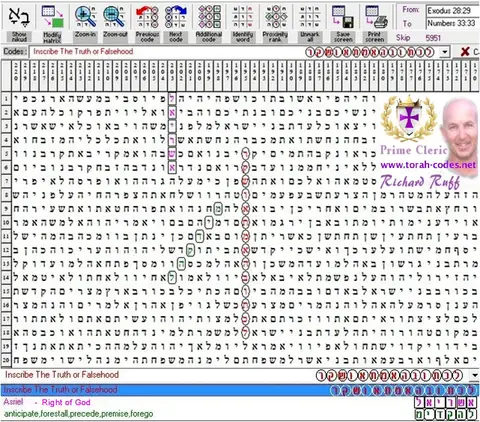Click the Prime Cleric crest emblem
The width and height of the screenshot is (480, 422).
pyautogui.click(x=409, y=118)
